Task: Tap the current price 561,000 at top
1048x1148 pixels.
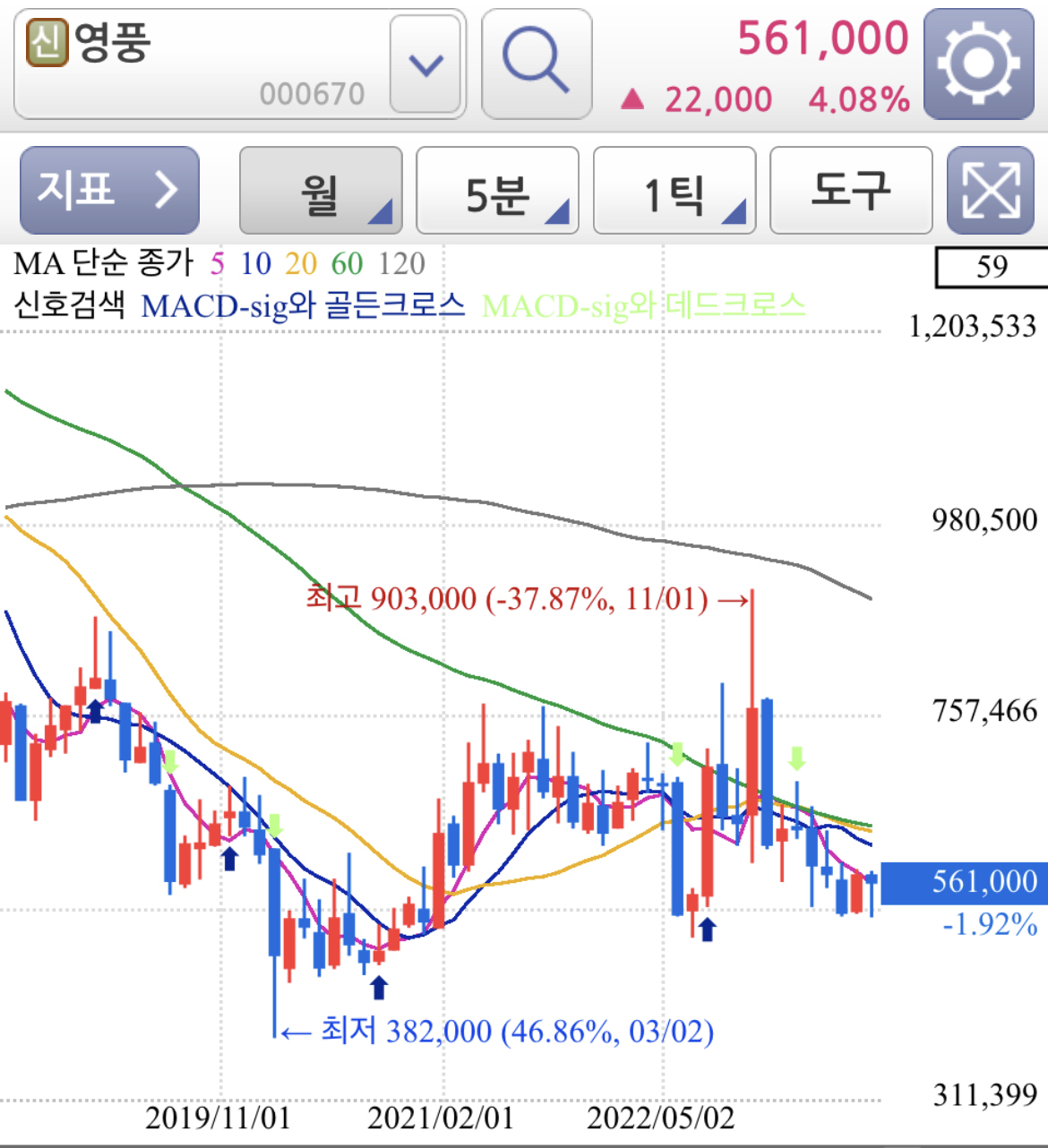Action: [823, 39]
